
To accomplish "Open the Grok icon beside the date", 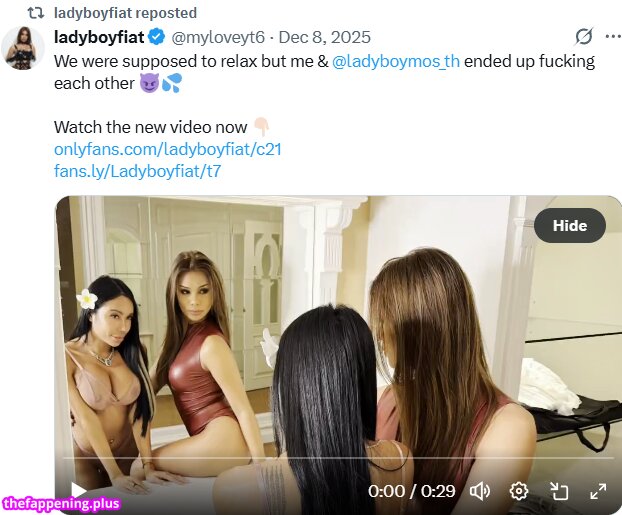I will [x=584, y=37].
